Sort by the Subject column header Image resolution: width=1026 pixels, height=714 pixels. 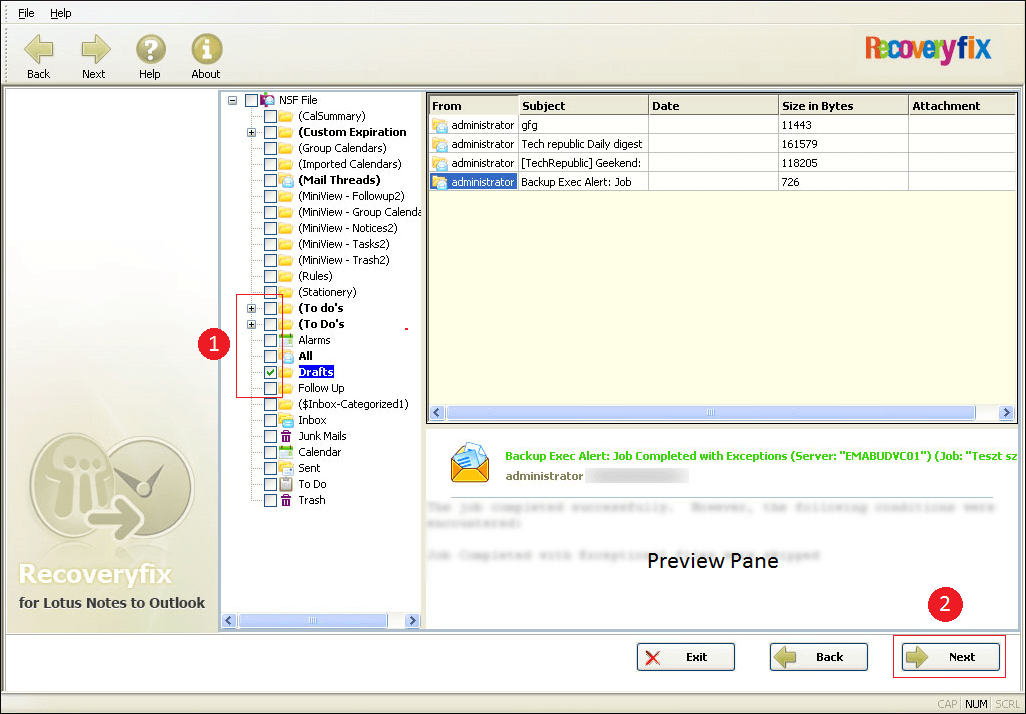coord(584,105)
